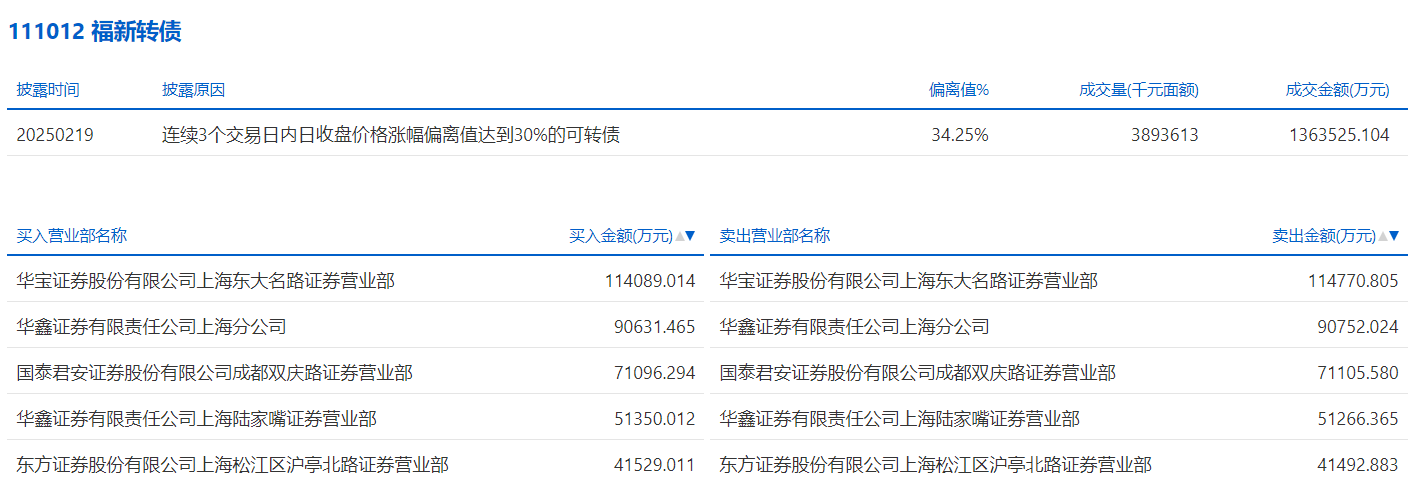Select 东方证券上海松江区沪亭北路 in the 卖出 table
The height and width of the screenshot is (481, 1417).
click(936, 465)
